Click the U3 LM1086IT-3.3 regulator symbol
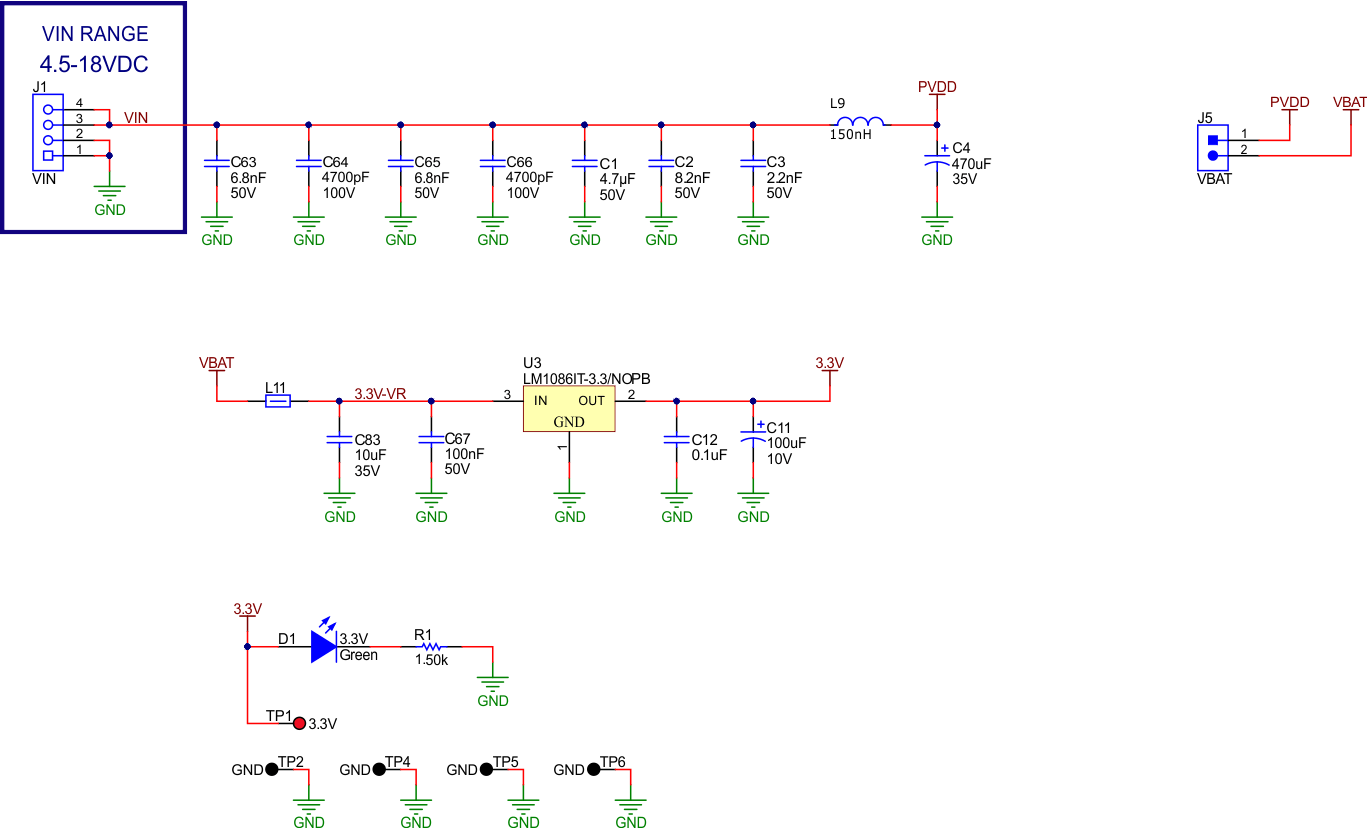The height and width of the screenshot is (828, 1367). pyautogui.click(x=568, y=410)
